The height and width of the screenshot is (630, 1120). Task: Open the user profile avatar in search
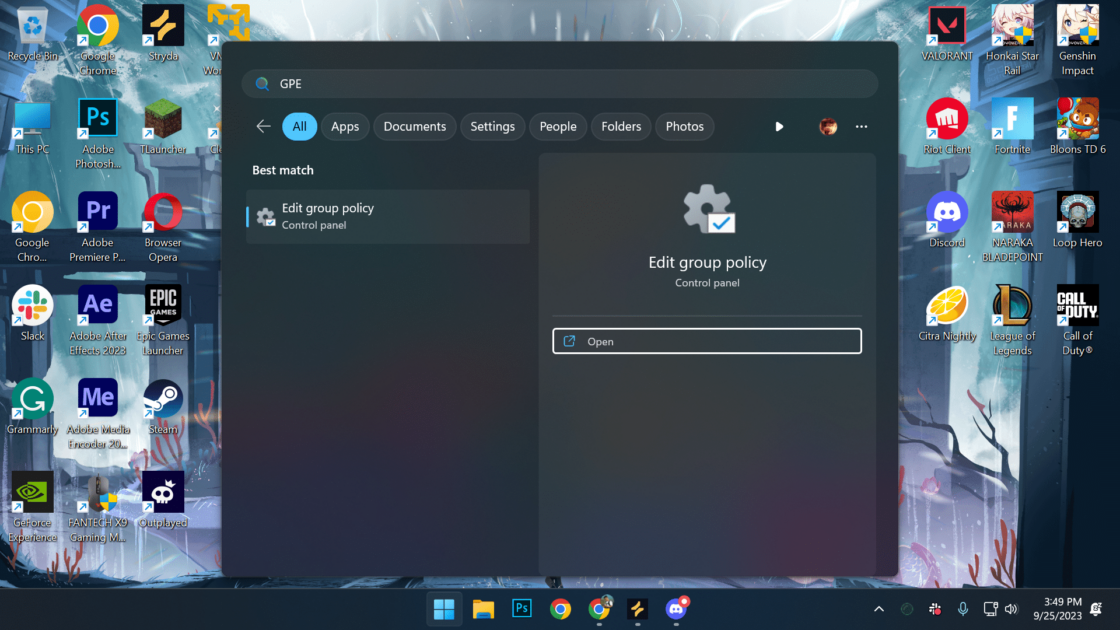pos(828,126)
